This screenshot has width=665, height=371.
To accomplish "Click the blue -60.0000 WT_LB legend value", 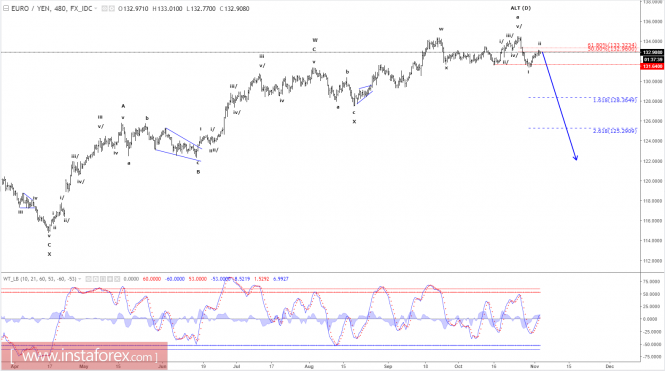I will pos(174,279).
